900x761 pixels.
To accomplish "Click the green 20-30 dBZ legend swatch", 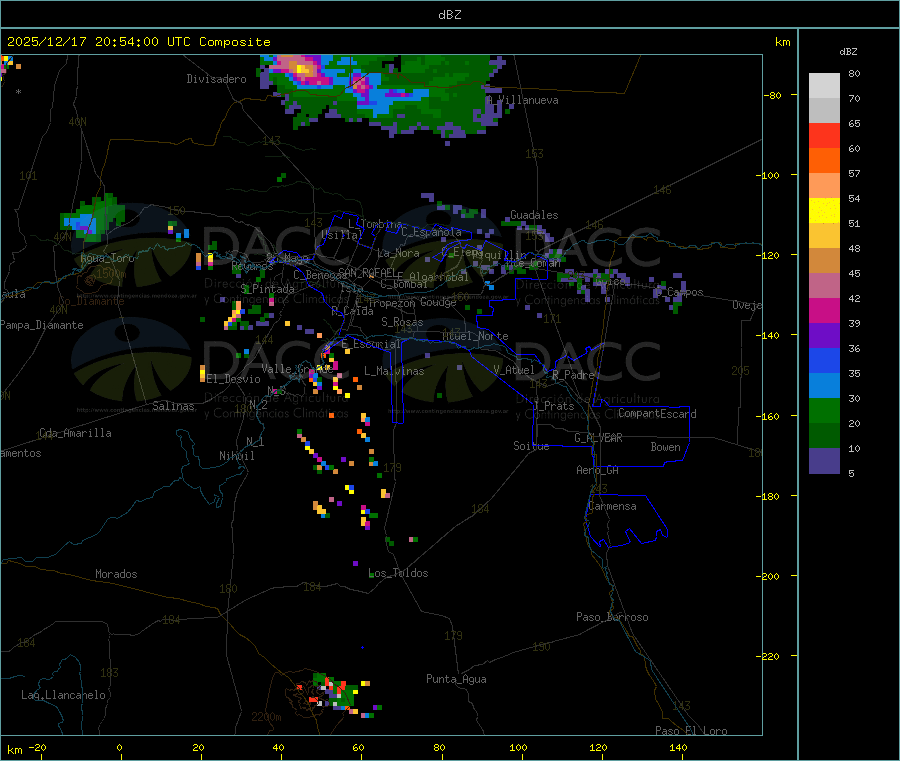I will point(824,411).
